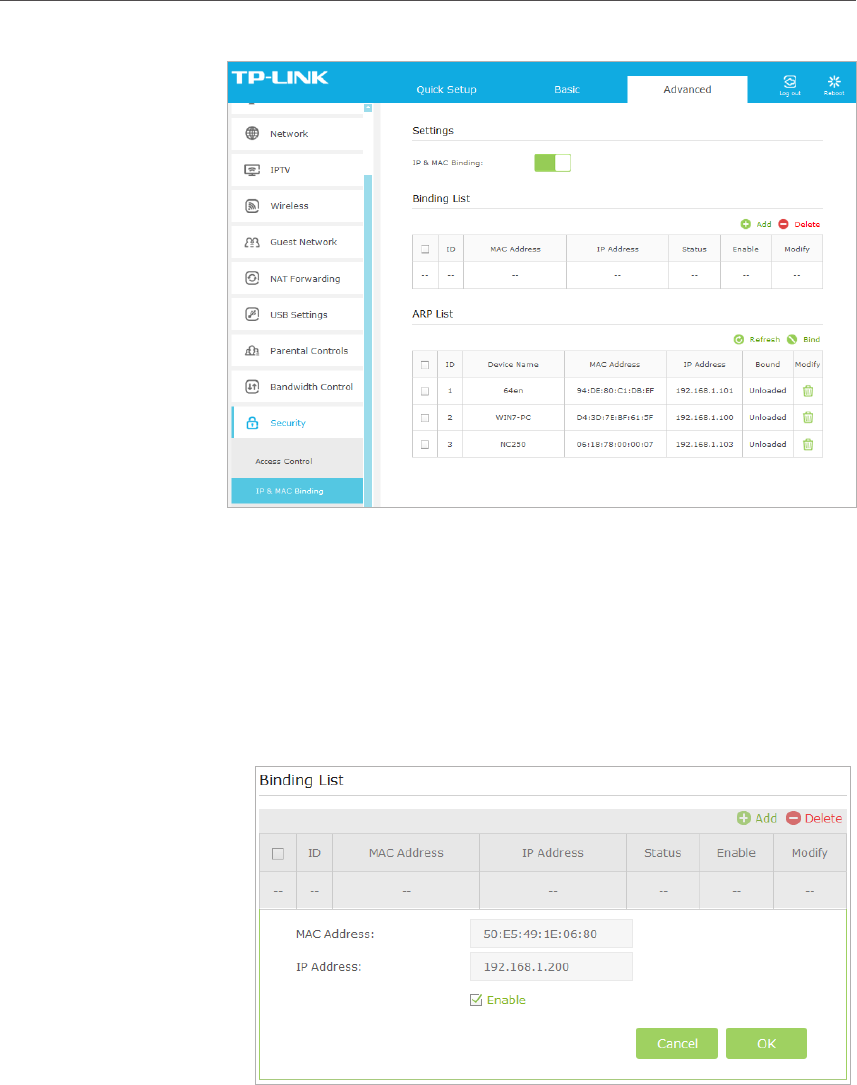Click the Bandwidth Control menu label
857x1085 pixels.
click(311, 387)
